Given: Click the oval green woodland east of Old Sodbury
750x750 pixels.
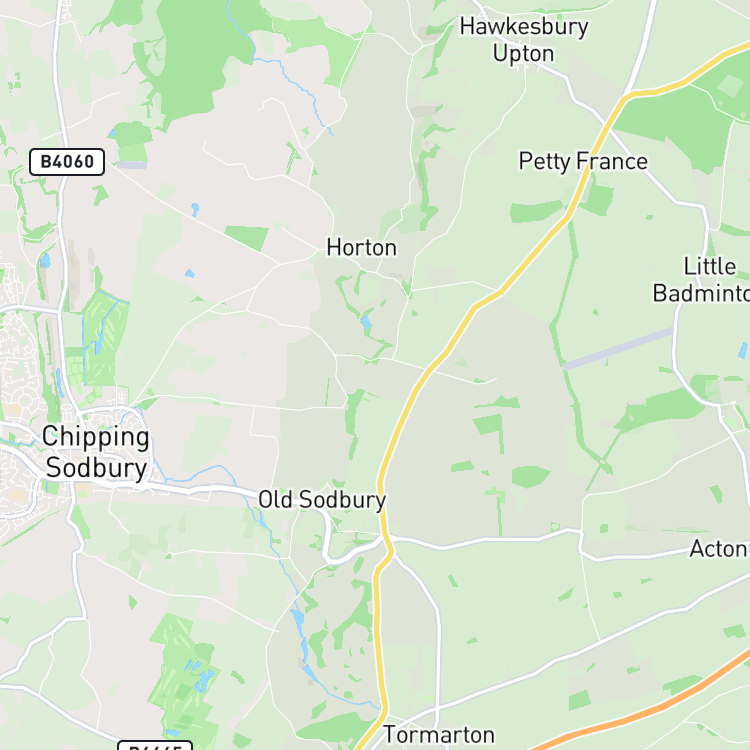Looking at the screenshot, I should click(530, 476).
